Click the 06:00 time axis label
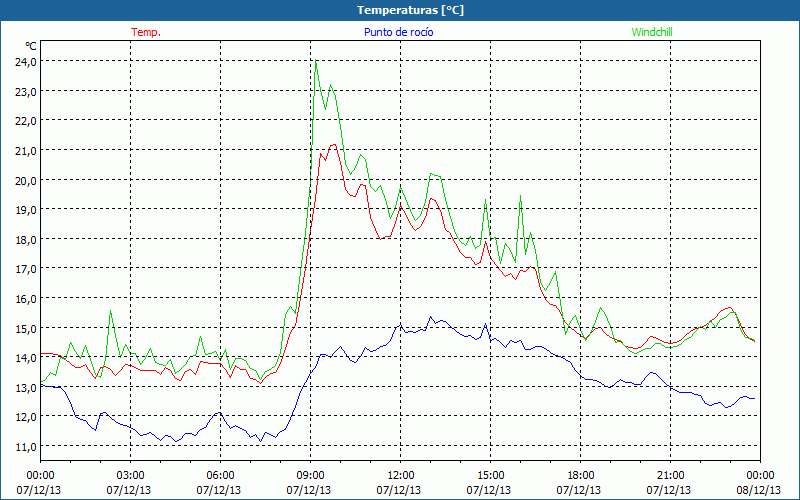 pos(220,476)
